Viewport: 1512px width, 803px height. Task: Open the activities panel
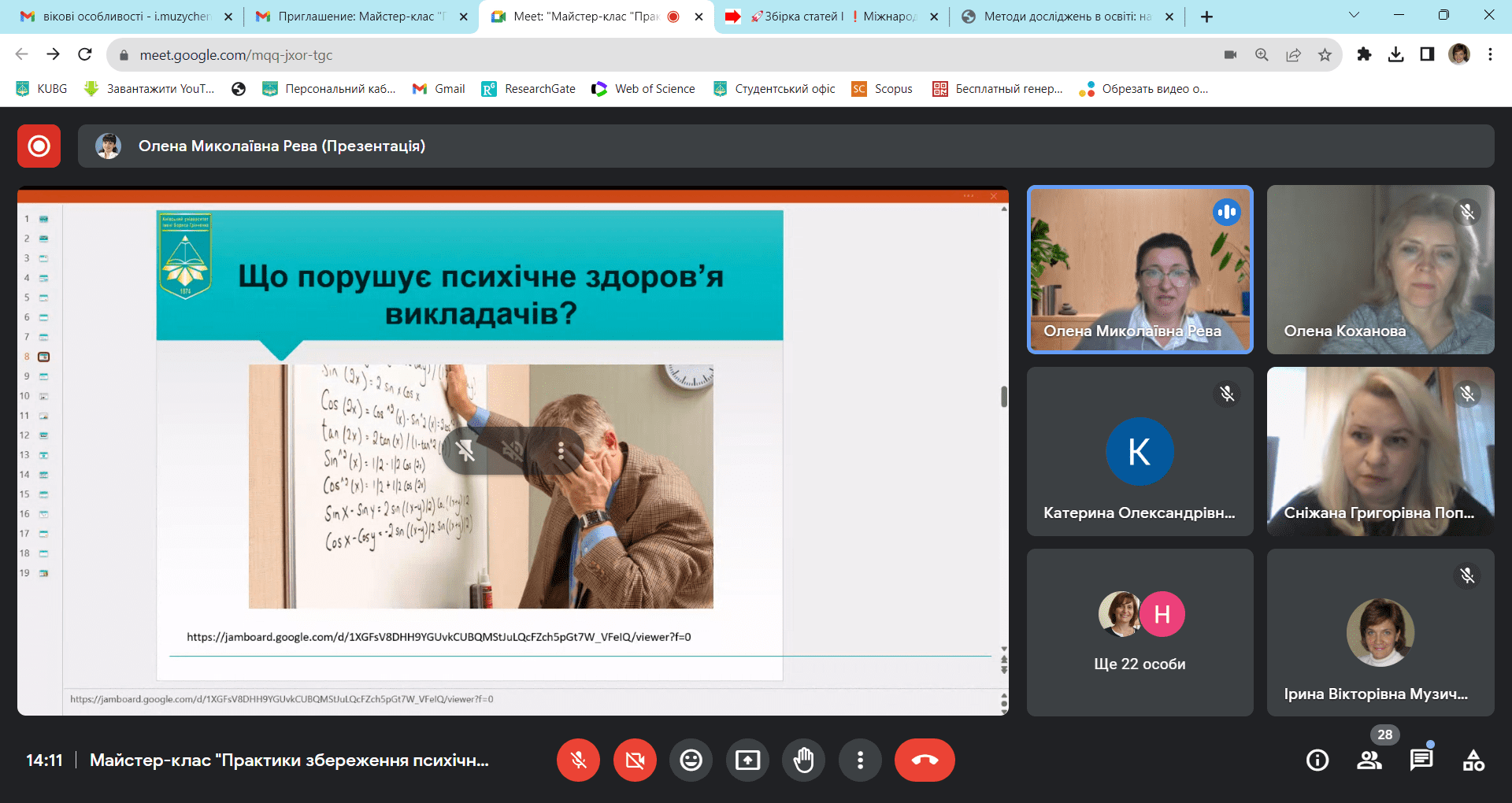tap(1473, 760)
